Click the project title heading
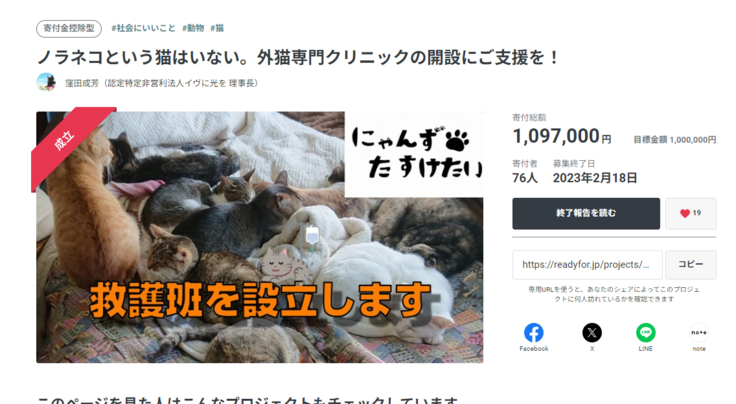 pos(298,57)
